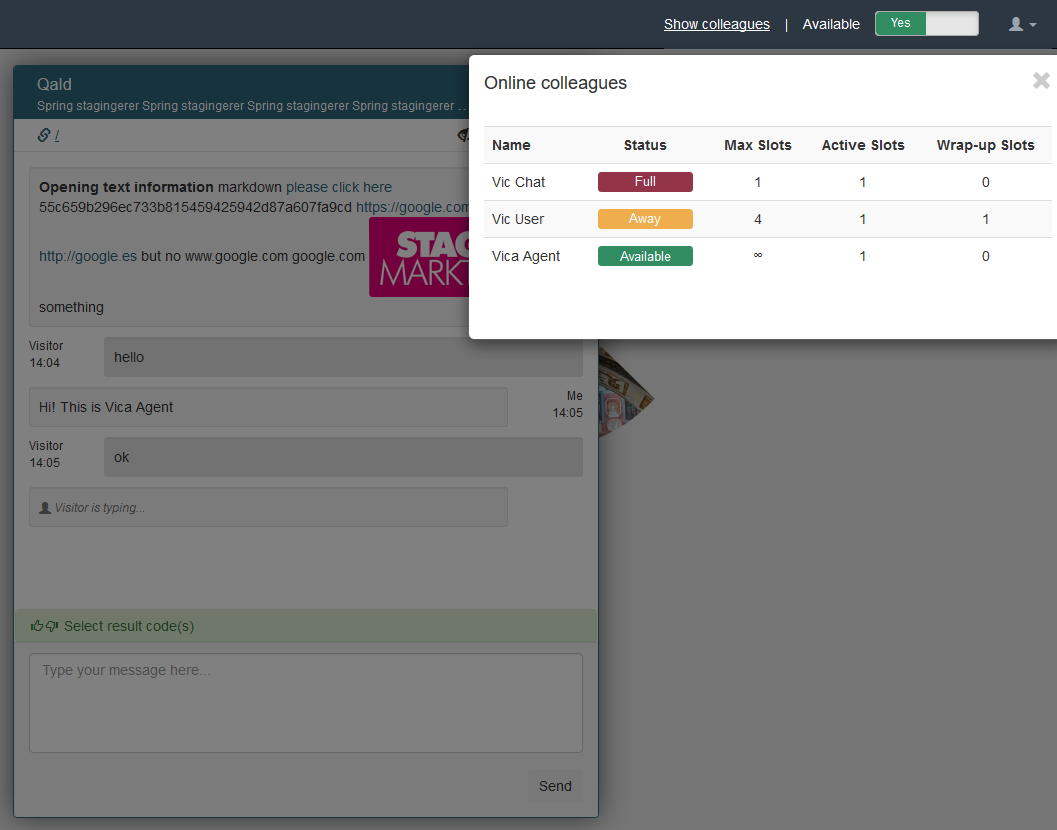1057x830 pixels.
Task: Click the Qald chat header title
Action: pos(54,84)
